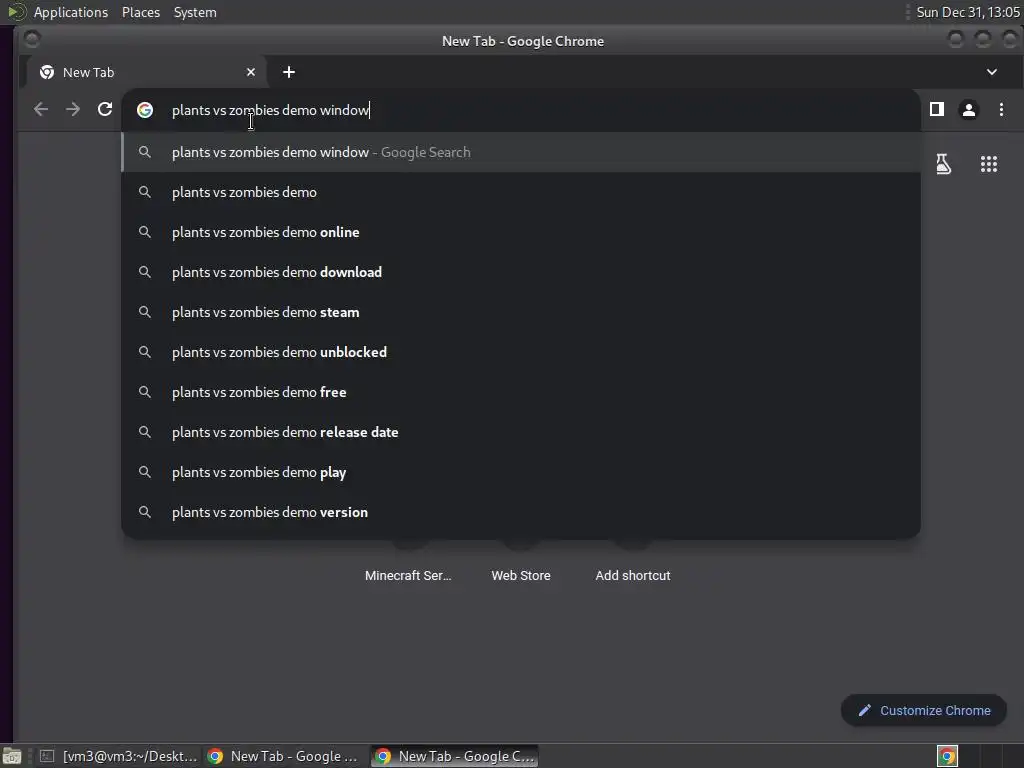1024x768 pixels.
Task: Click the show desktop icon in taskbar
Action: pos(12,756)
